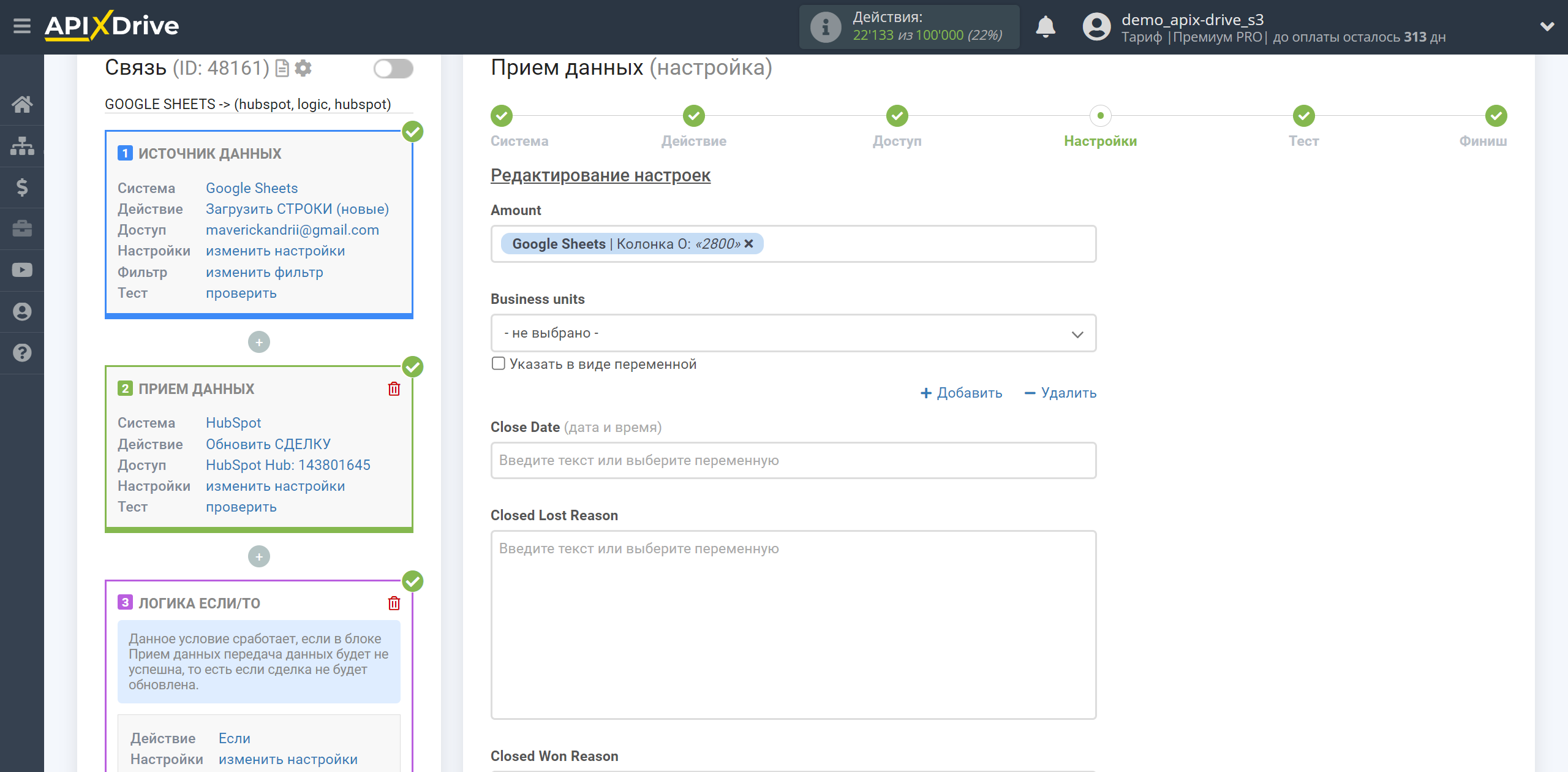This screenshot has height=772, width=1568.
Task: Click Редактирование настроек heading
Action: [600, 175]
